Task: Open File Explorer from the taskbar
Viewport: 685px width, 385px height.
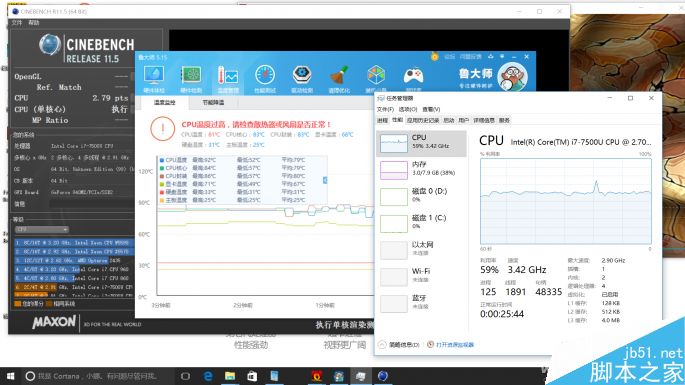Action: (x=230, y=376)
